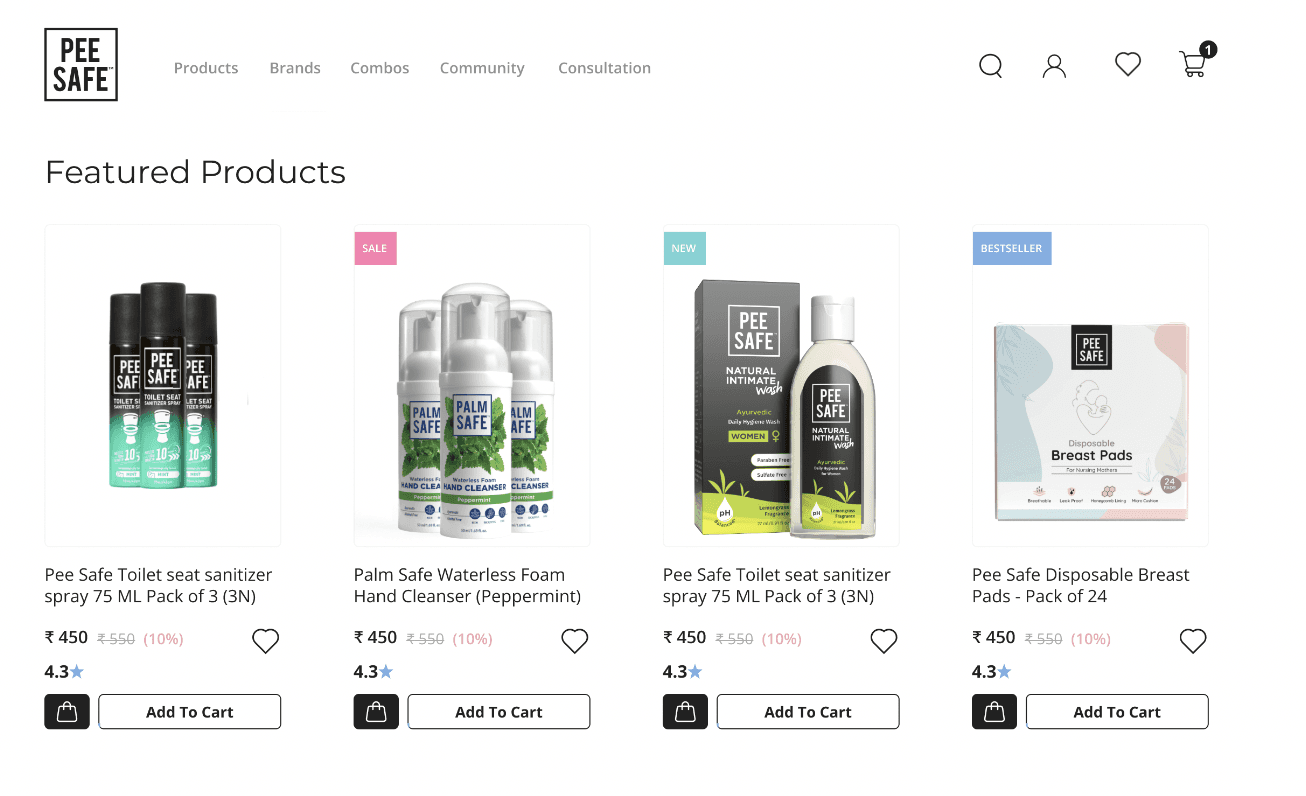Click the Pee Safe logo

coord(81,64)
